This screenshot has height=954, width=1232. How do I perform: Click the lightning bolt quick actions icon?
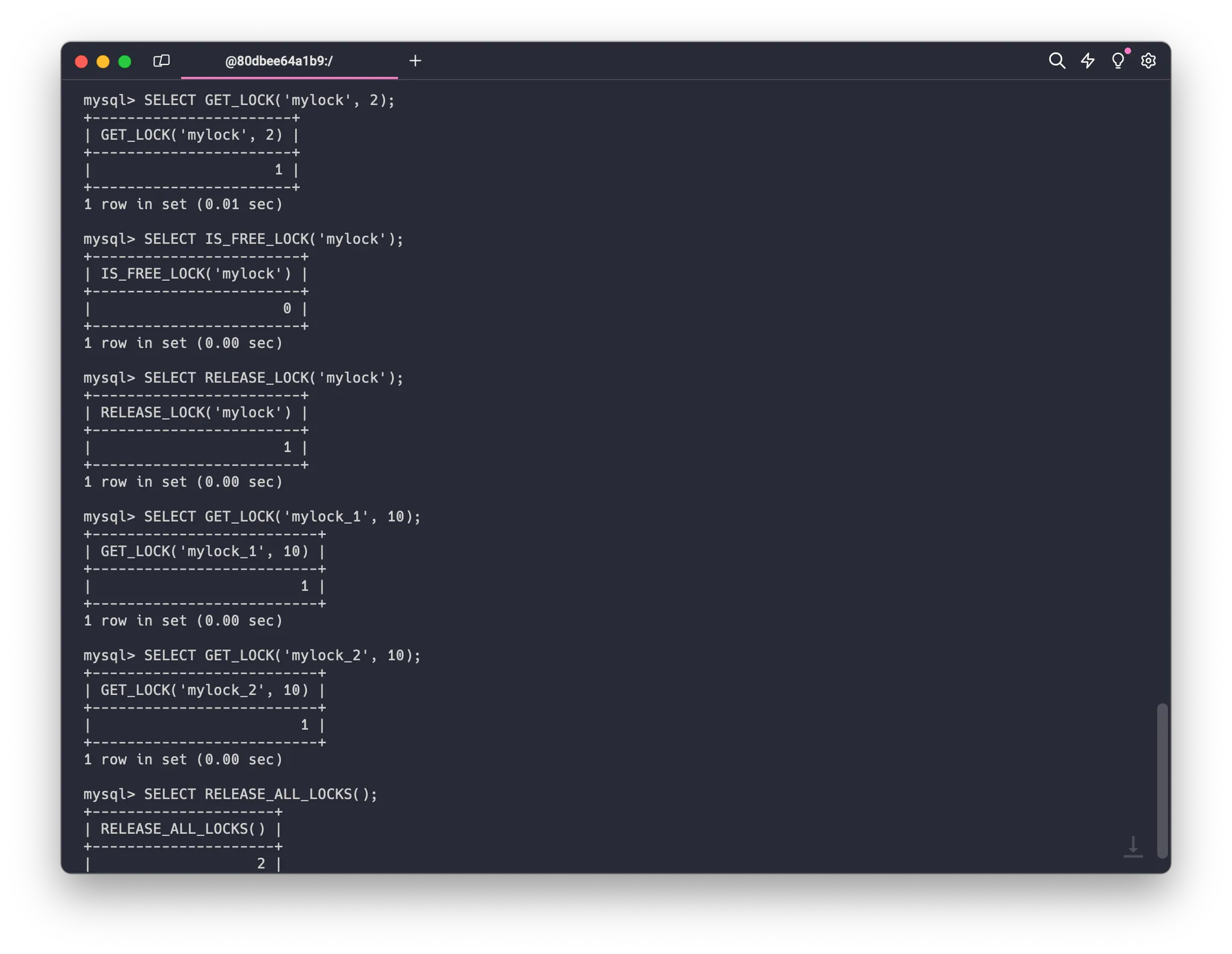pyautogui.click(x=1088, y=61)
